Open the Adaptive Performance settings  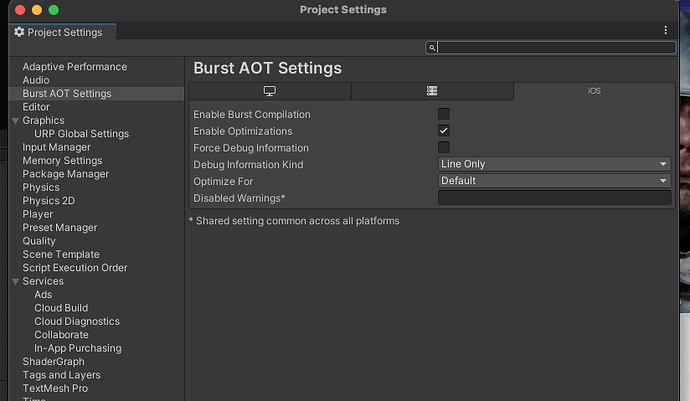[x=75, y=67]
